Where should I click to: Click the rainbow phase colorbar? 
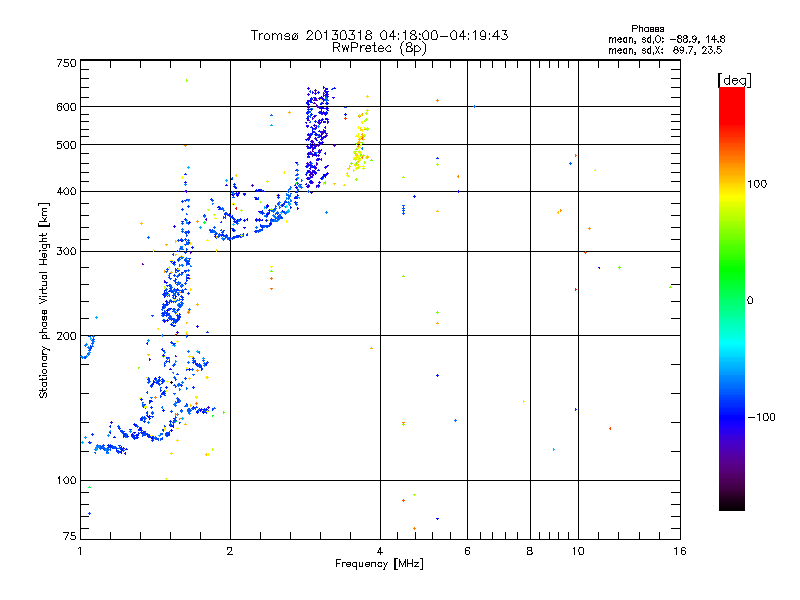(x=732, y=298)
